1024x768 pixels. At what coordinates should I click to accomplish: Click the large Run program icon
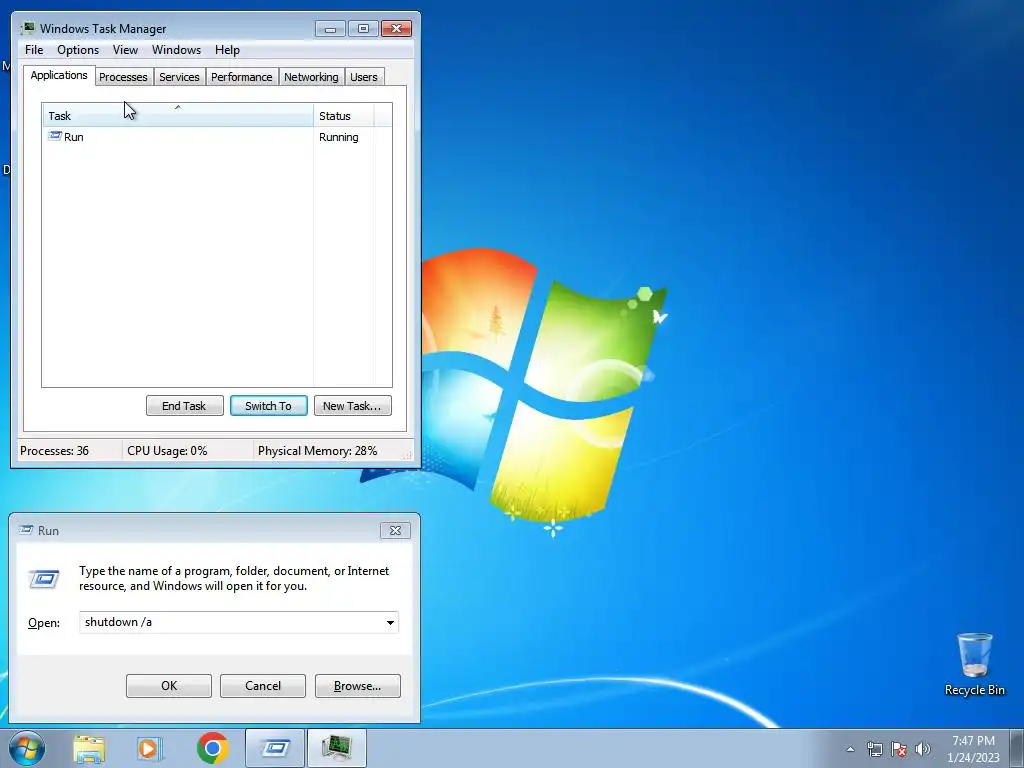[x=44, y=579]
